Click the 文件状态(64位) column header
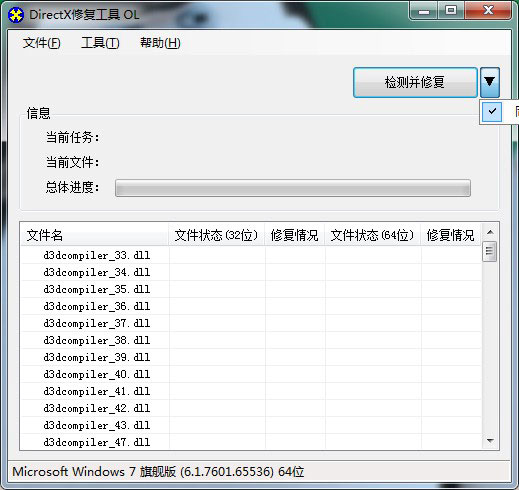The height and width of the screenshot is (490, 519). pyautogui.click(x=373, y=235)
